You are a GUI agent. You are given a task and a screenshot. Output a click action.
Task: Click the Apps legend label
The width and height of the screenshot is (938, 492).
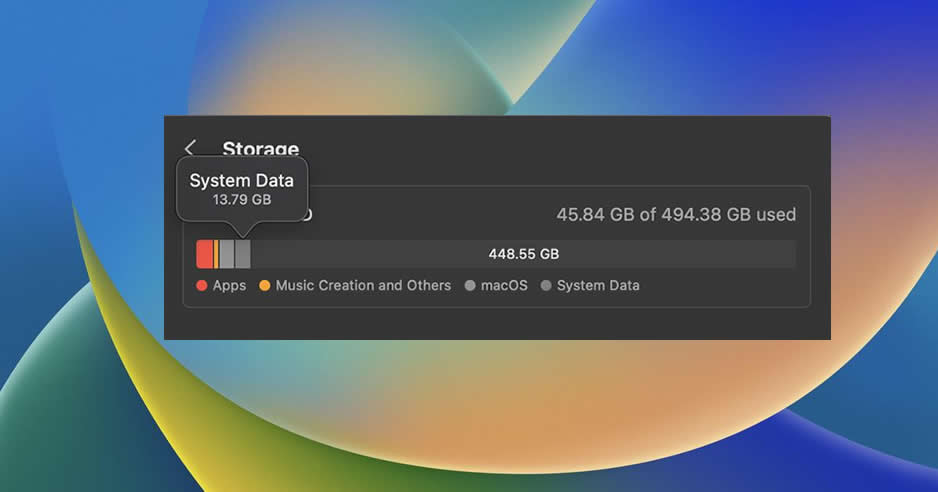tap(229, 286)
